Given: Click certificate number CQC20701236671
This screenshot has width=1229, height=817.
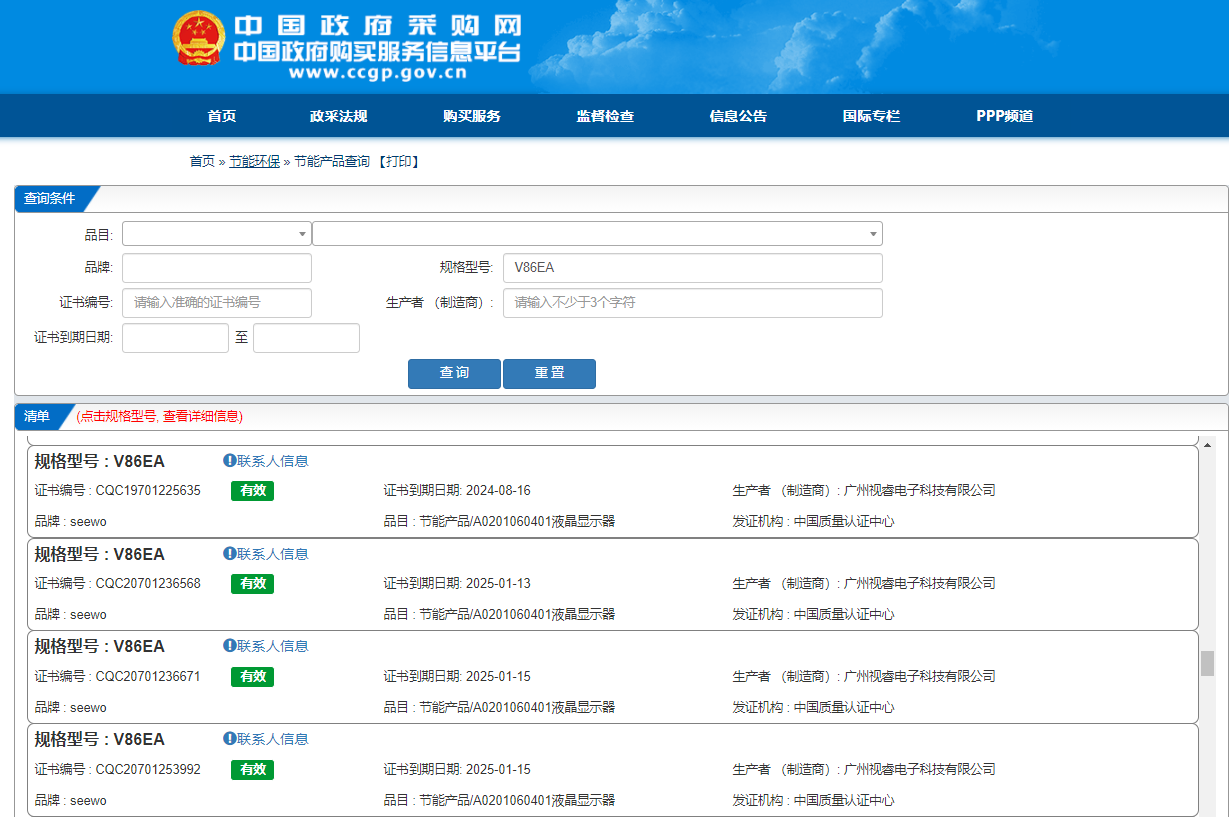Looking at the screenshot, I should click(x=148, y=676).
